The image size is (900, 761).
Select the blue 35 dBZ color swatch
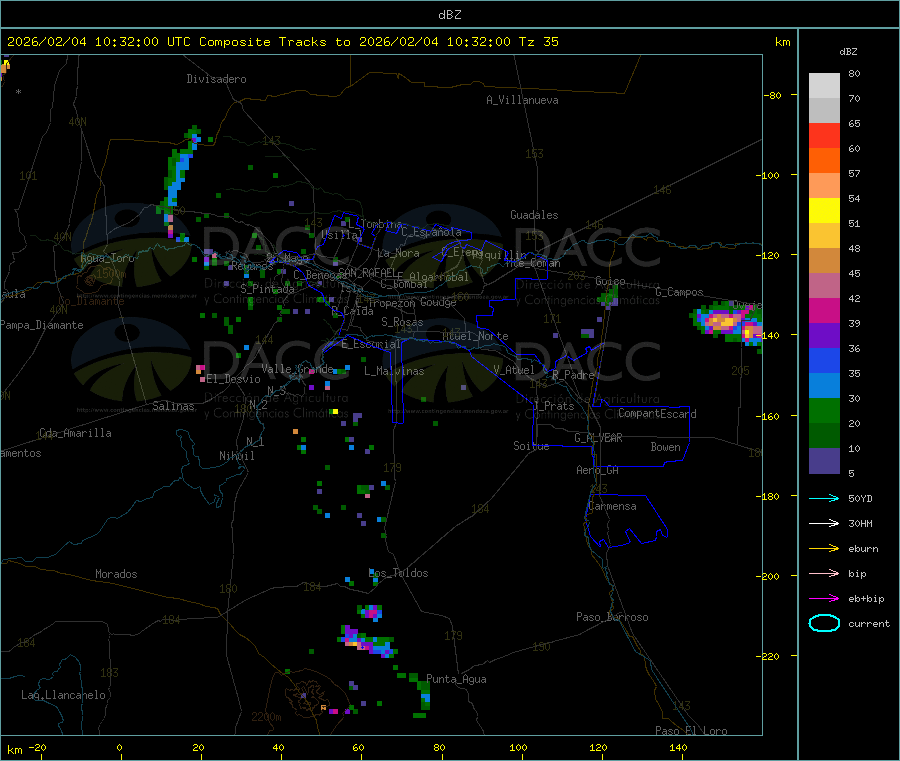coord(824,360)
